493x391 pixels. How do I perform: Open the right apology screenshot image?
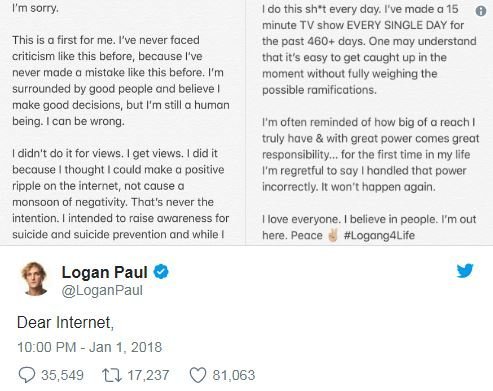pyautogui.click(x=369, y=122)
